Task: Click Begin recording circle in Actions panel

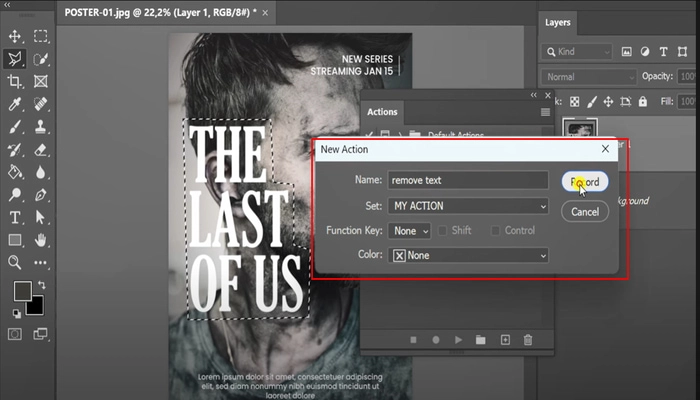Action: coord(436,340)
